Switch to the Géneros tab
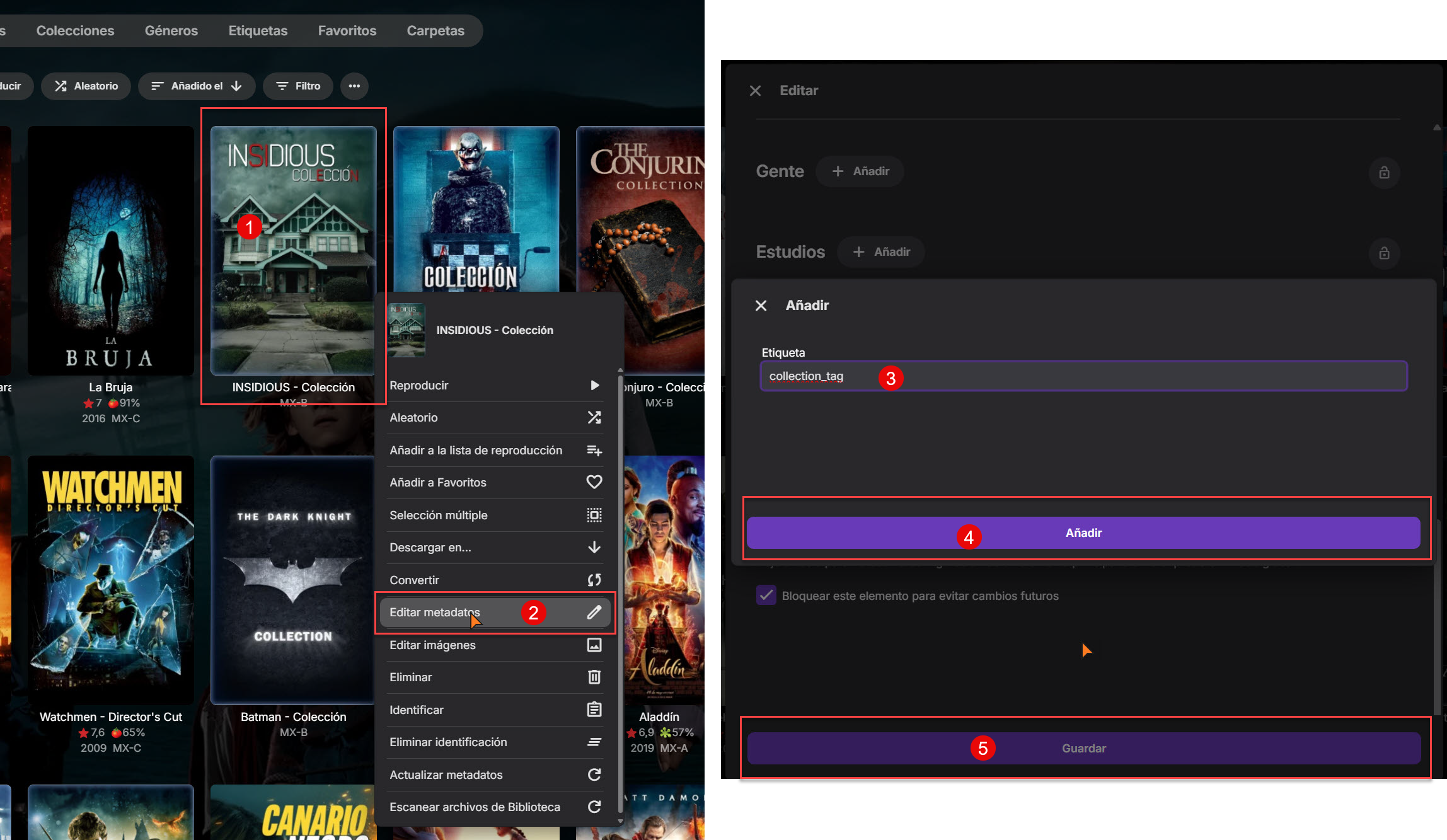This screenshot has height=840, width=1447. [171, 30]
